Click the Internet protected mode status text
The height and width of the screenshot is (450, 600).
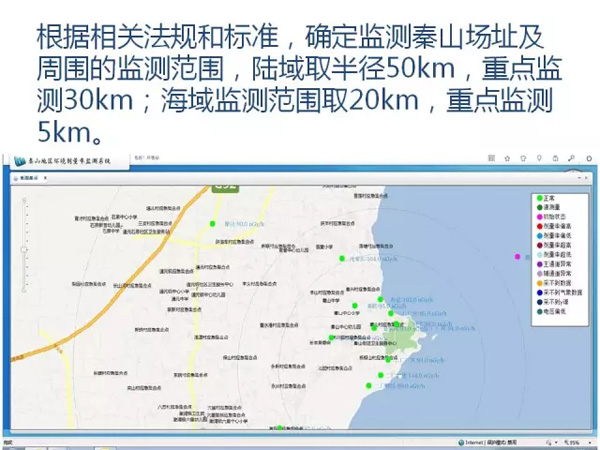tap(491, 442)
